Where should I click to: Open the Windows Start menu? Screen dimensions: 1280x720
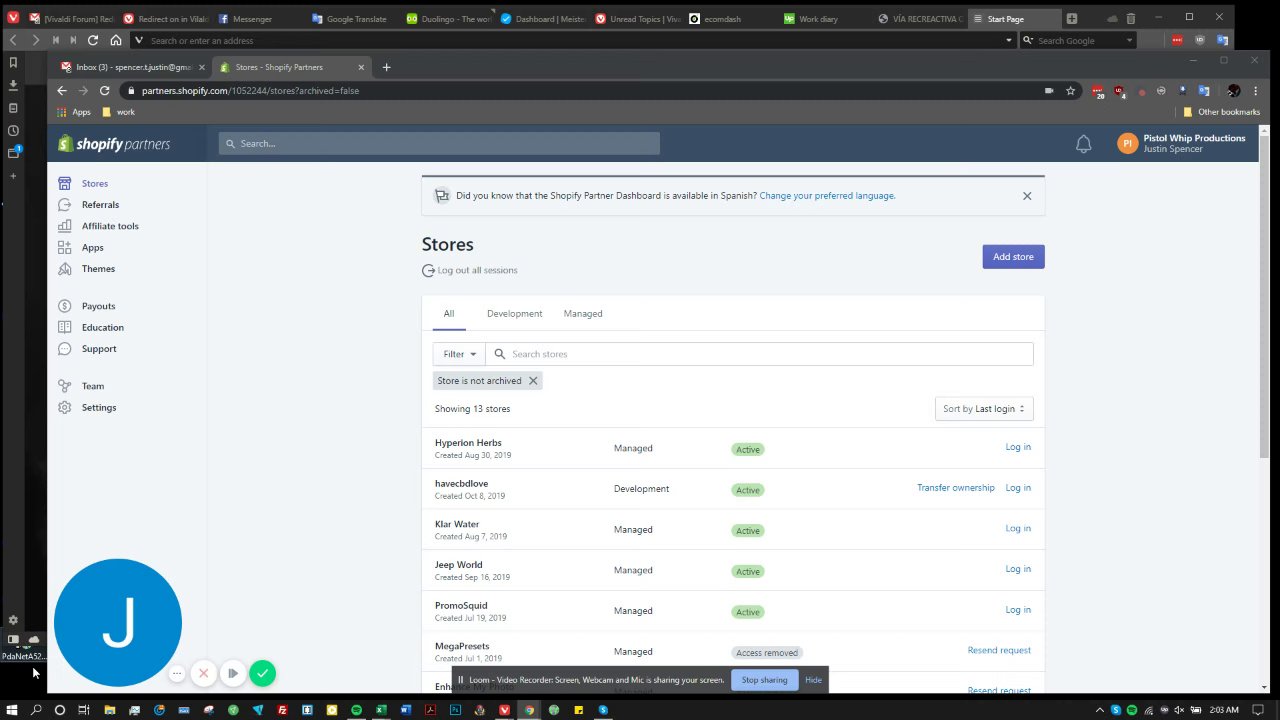click(13, 710)
